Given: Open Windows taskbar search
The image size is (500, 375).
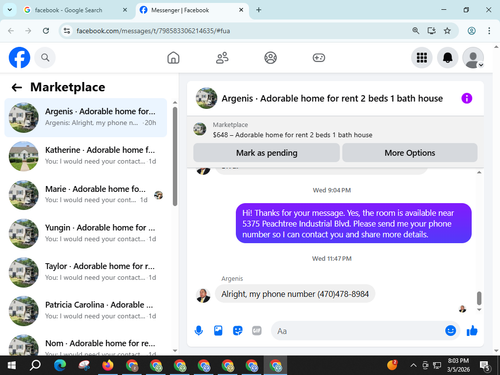Looking at the screenshot, I should pyautogui.click(x=35, y=365).
